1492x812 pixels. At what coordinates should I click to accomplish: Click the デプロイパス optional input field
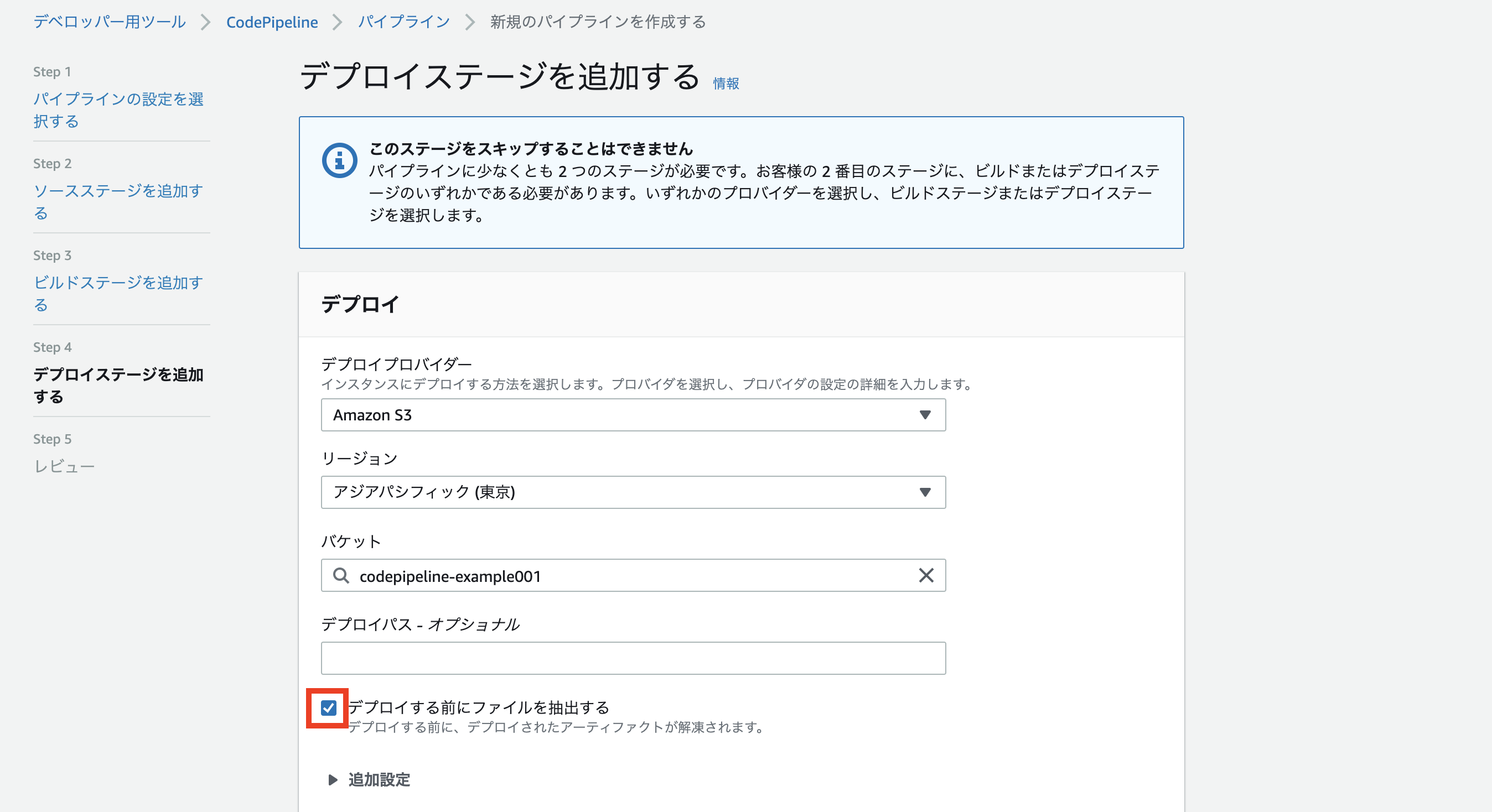click(633, 658)
